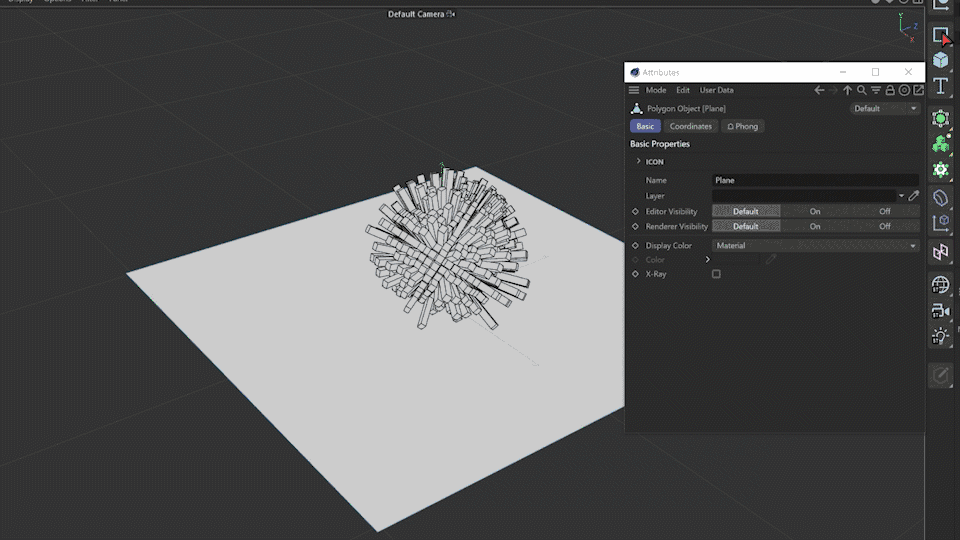Expand the Color row chevron
The height and width of the screenshot is (540, 960).
tap(708, 260)
